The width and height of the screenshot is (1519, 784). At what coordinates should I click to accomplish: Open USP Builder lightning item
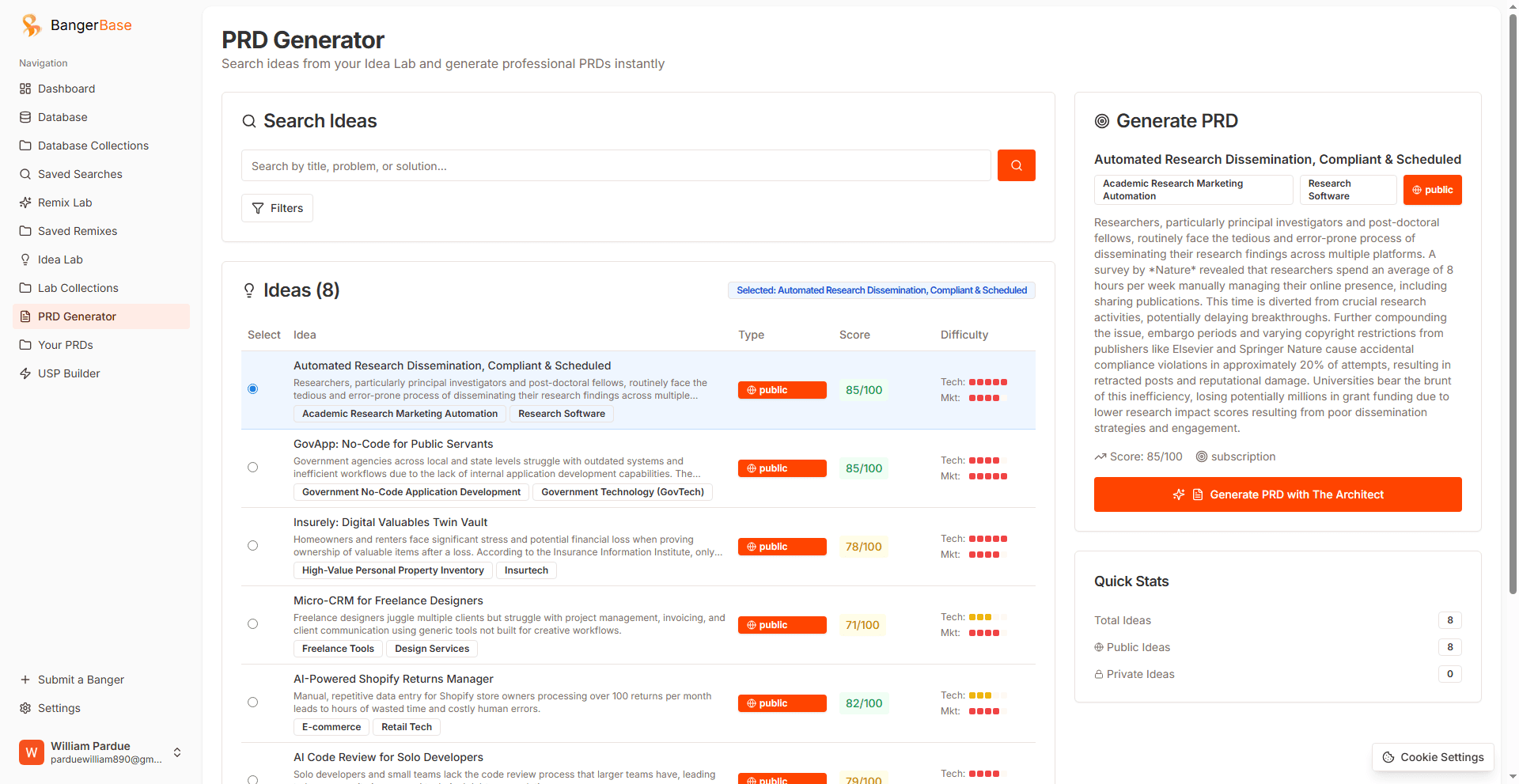click(x=25, y=373)
